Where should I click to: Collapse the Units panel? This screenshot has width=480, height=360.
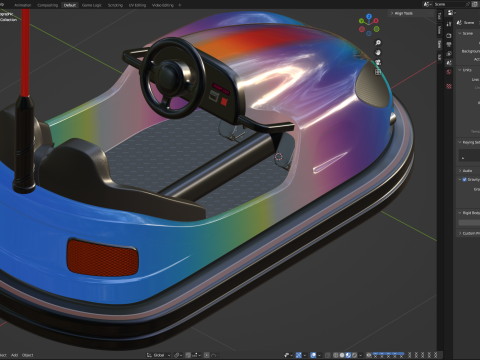click(x=460, y=70)
